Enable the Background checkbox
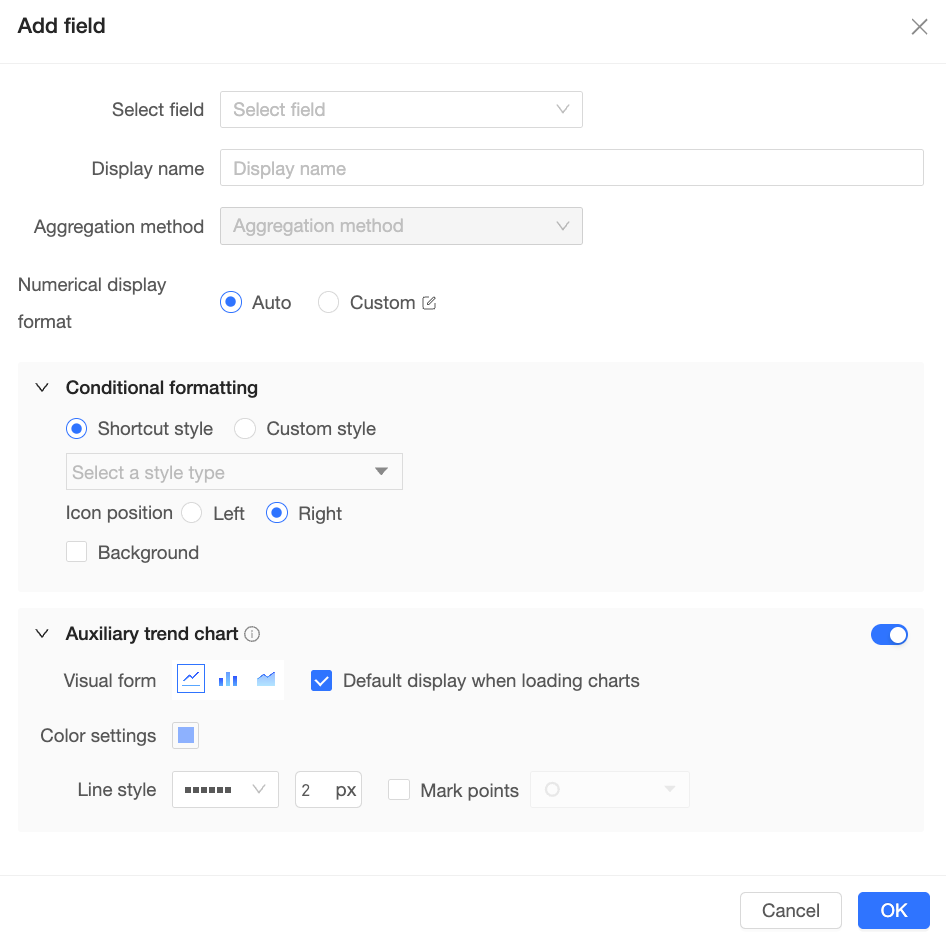Screen dimensions: 946x944 pos(77,552)
